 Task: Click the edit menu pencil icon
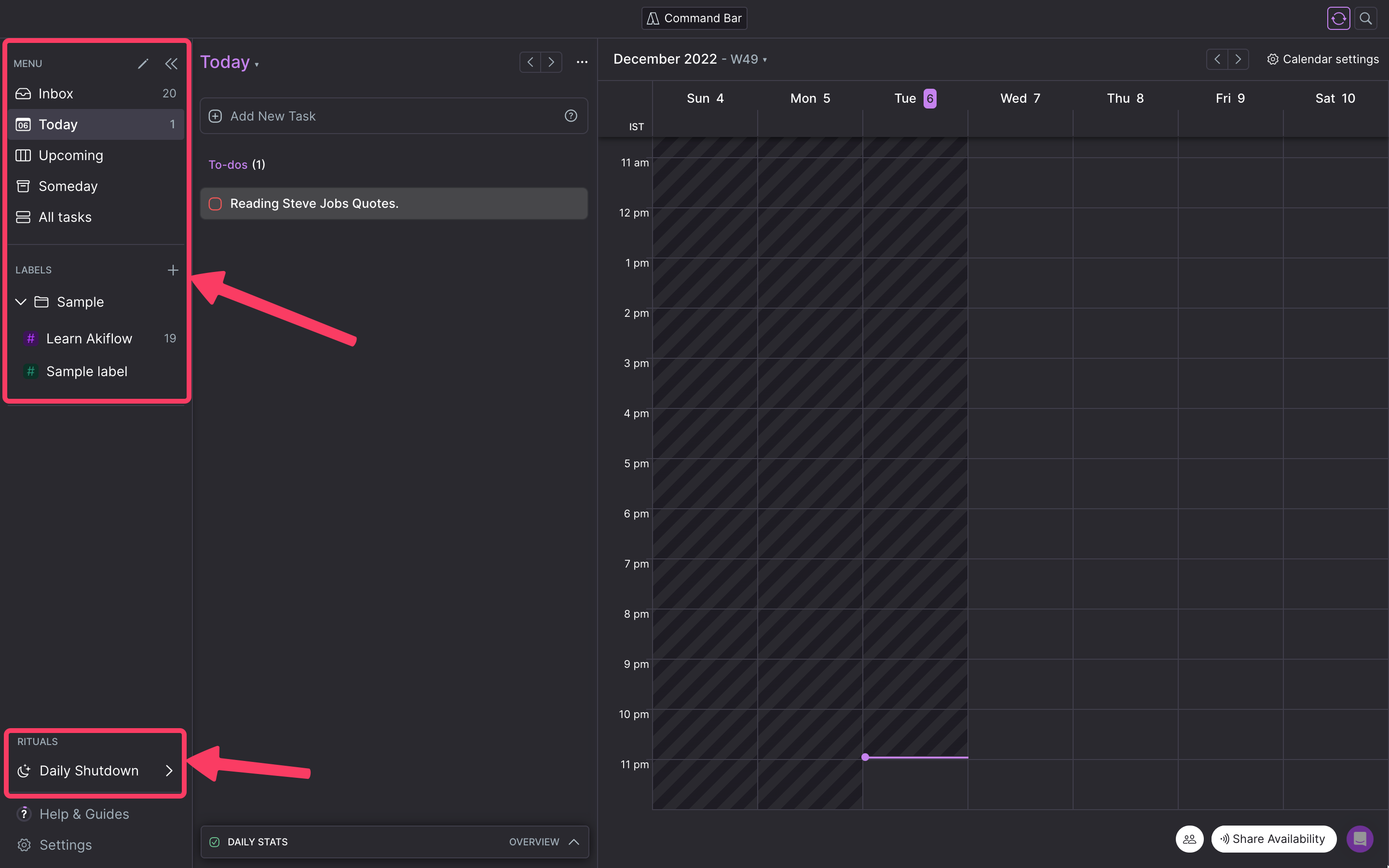(143, 64)
